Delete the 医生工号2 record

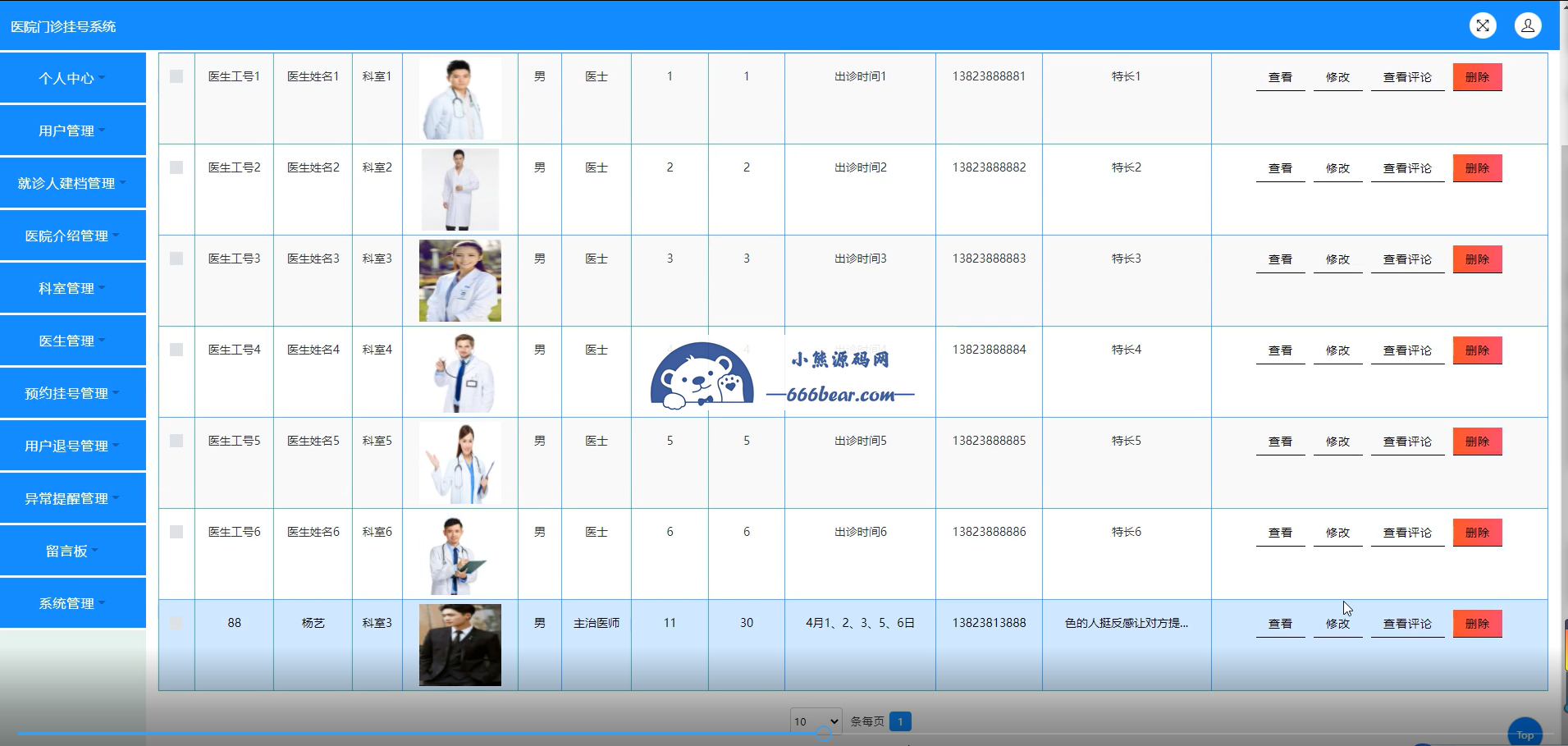click(1477, 168)
